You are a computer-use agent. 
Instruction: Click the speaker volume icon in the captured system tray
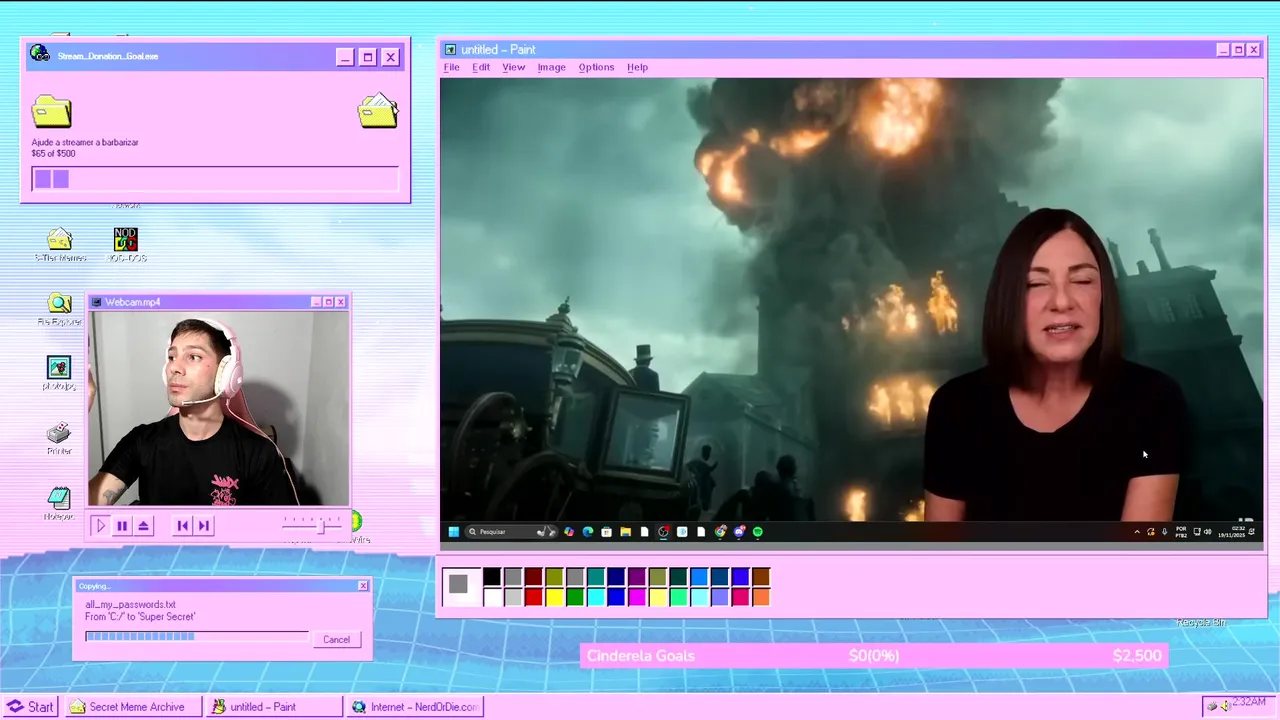[1208, 532]
